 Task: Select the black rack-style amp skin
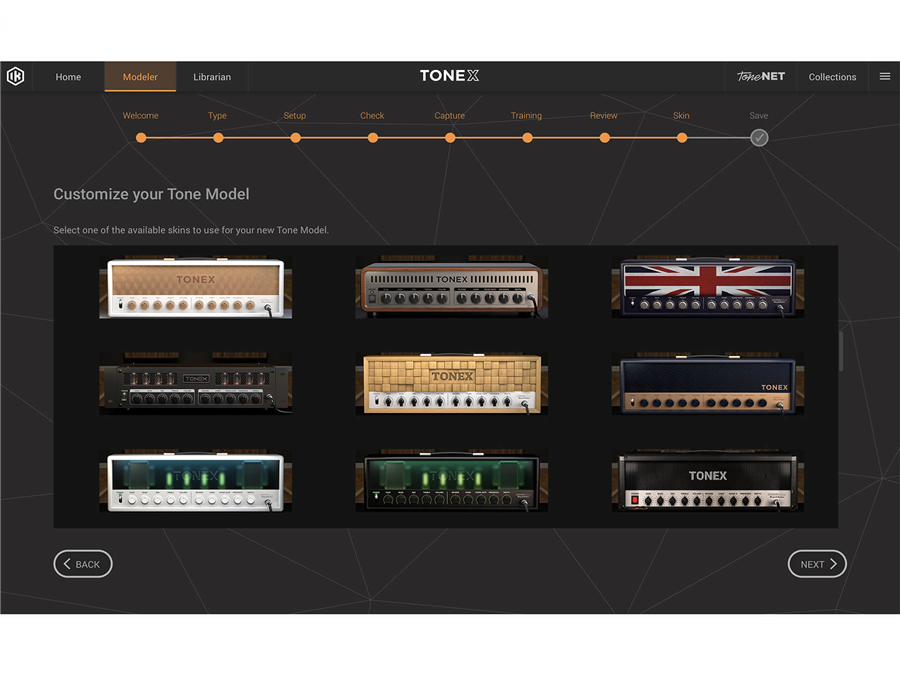coord(196,382)
